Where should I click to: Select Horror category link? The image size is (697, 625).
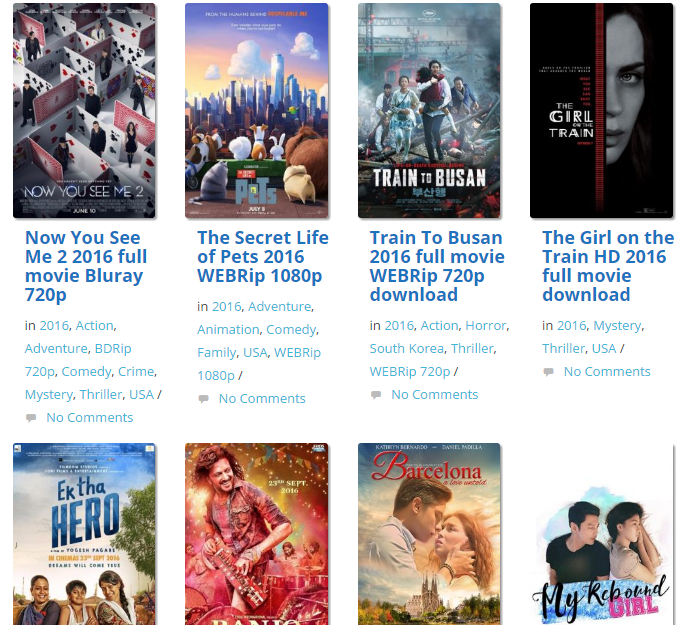click(x=485, y=325)
